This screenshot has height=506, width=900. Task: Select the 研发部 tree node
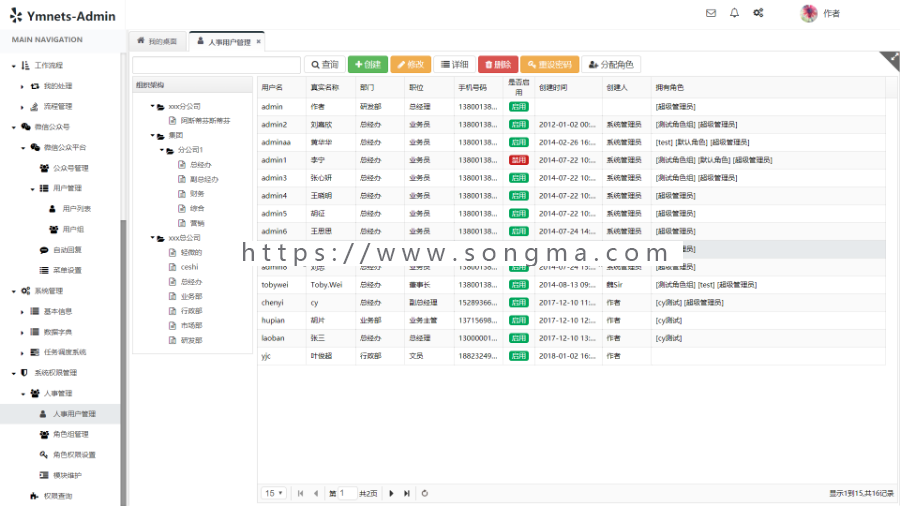click(192, 340)
